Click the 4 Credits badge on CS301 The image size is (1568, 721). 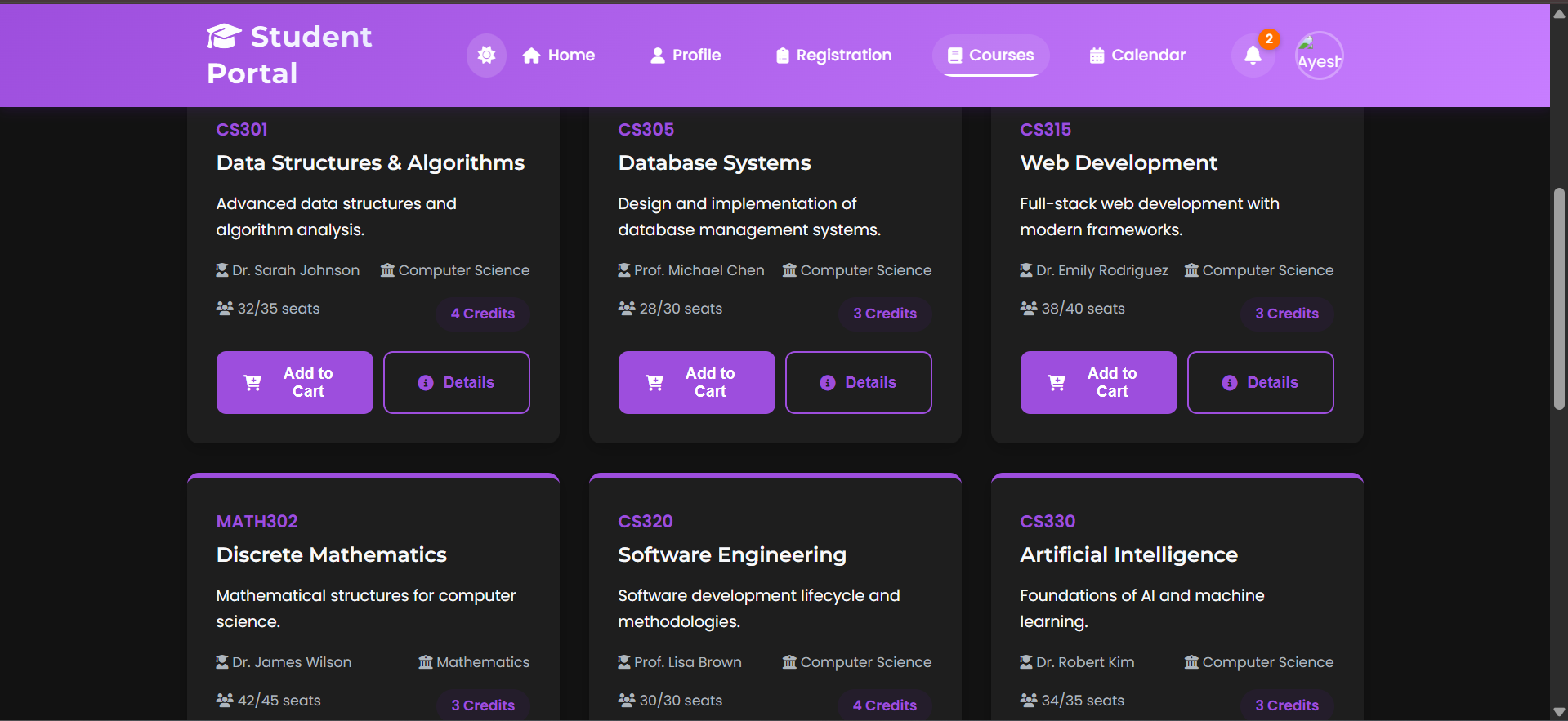click(x=483, y=314)
